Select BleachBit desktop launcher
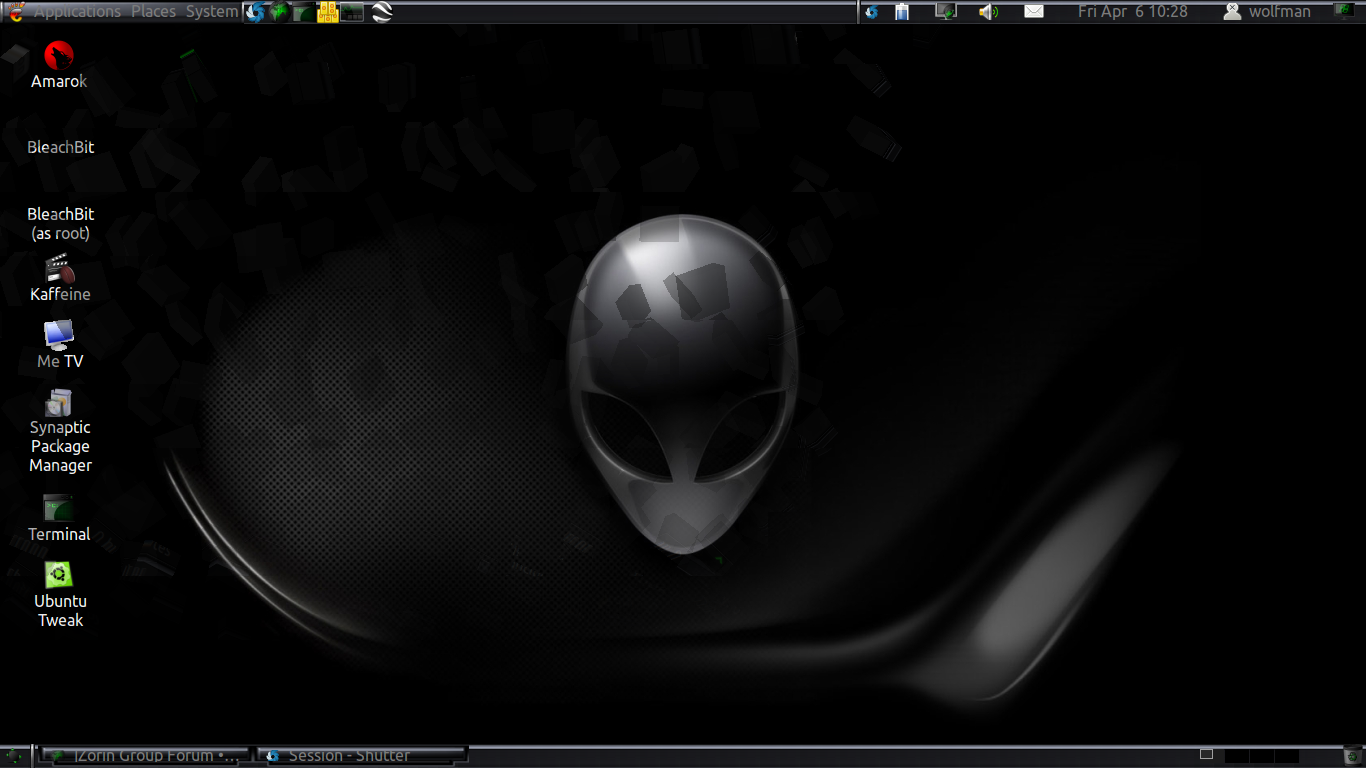1366x768 pixels. click(61, 147)
